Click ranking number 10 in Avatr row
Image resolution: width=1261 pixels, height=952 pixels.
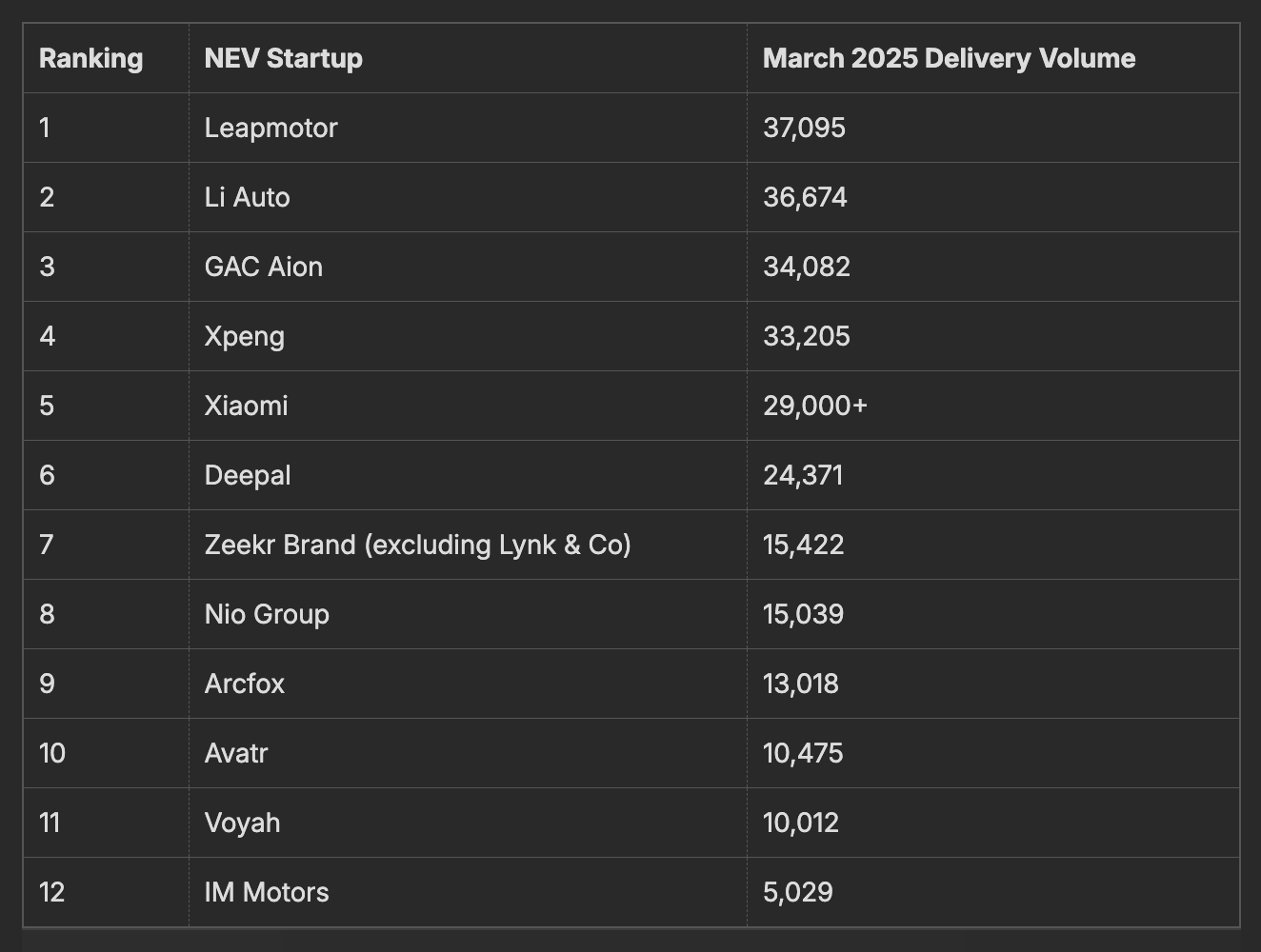tap(52, 753)
